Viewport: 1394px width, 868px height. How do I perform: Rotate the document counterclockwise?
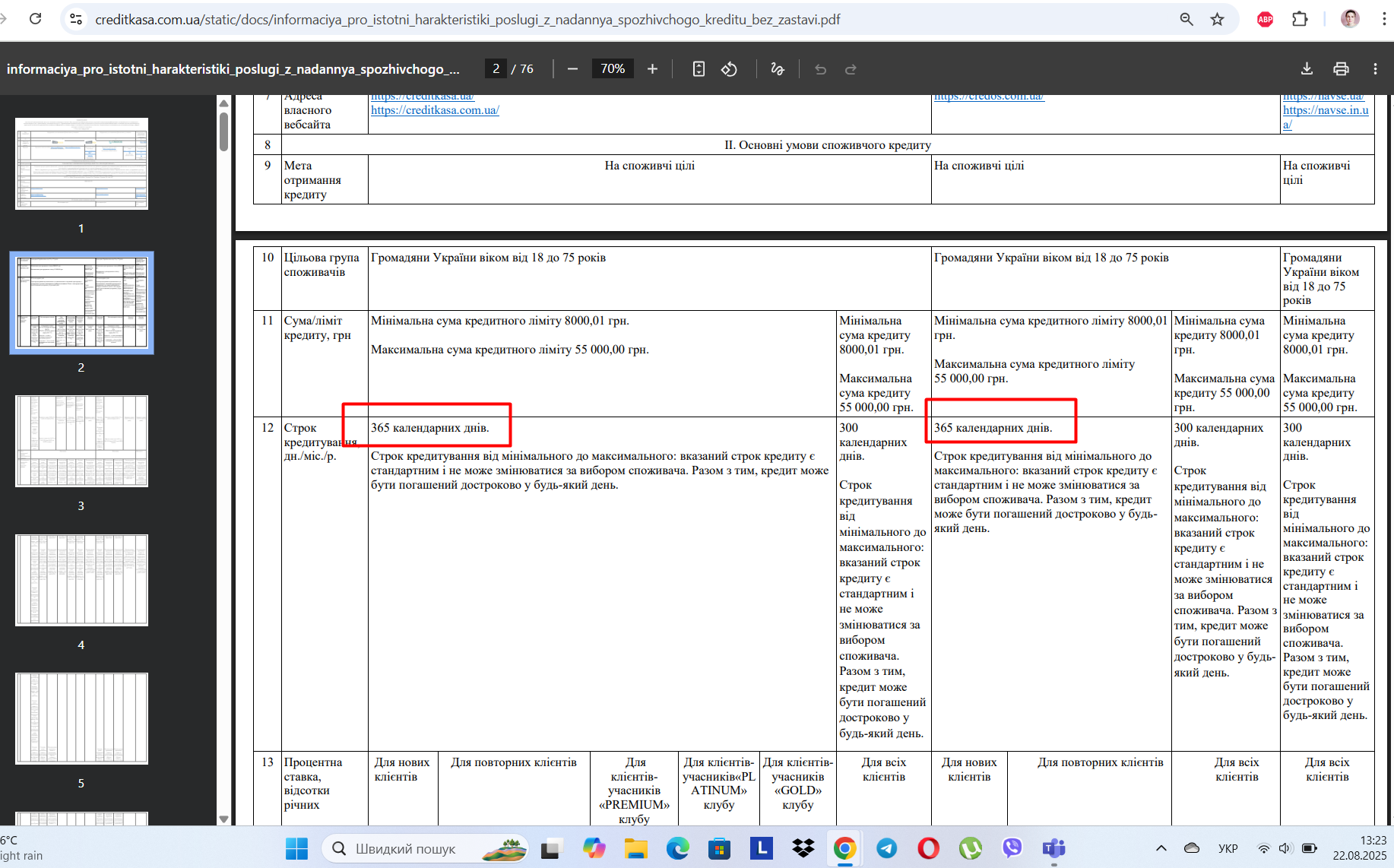click(x=729, y=69)
